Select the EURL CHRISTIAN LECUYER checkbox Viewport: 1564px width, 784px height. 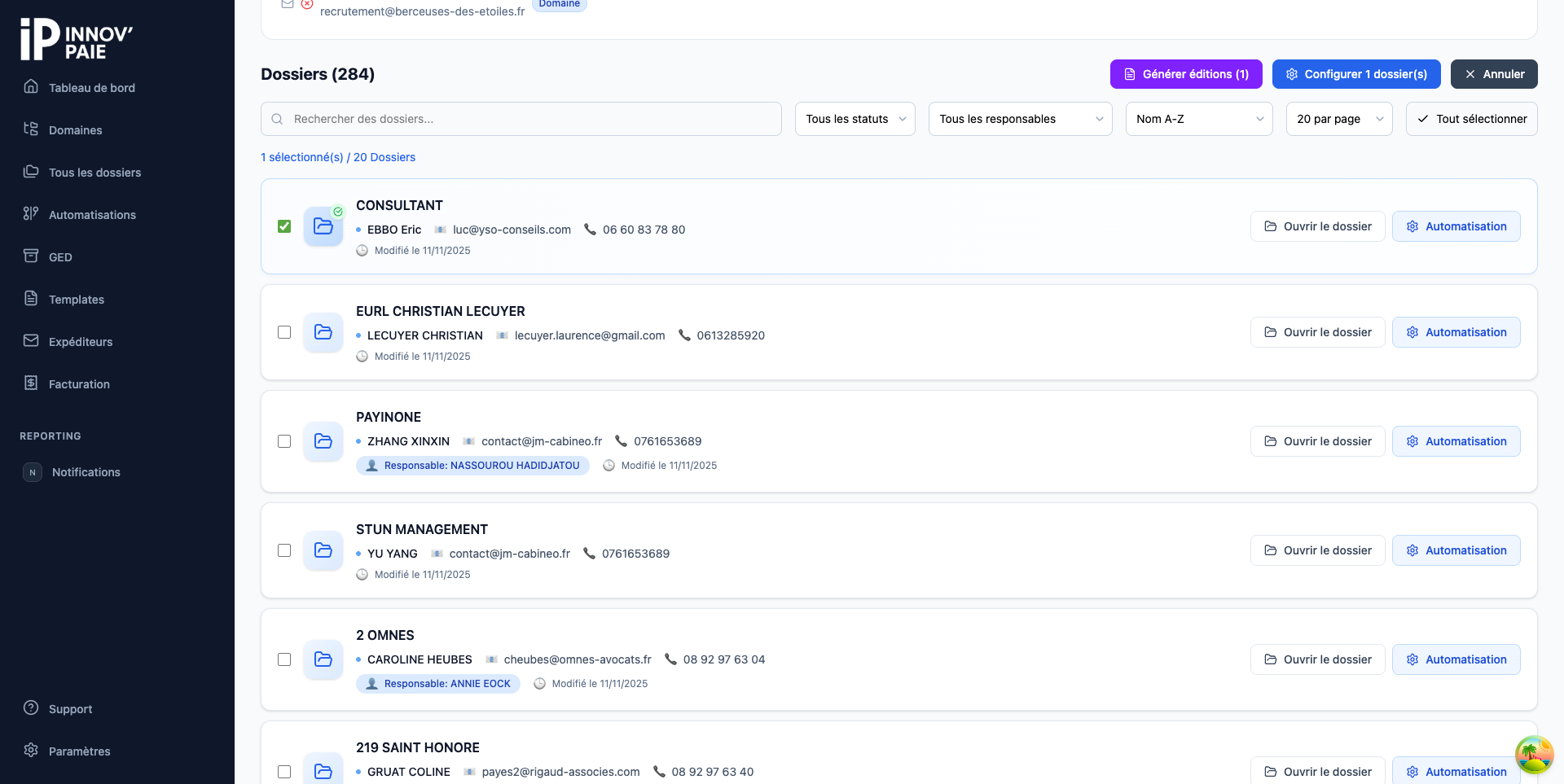click(x=284, y=332)
